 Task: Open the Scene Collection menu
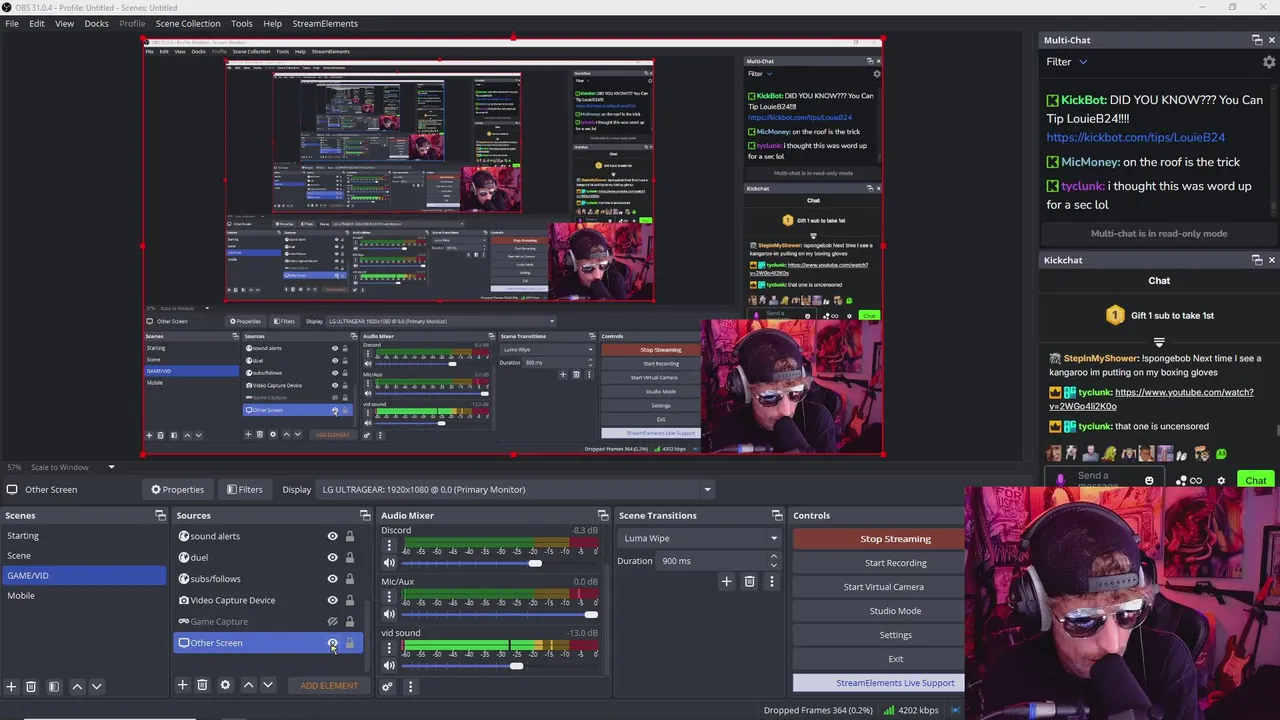pyautogui.click(x=188, y=23)
